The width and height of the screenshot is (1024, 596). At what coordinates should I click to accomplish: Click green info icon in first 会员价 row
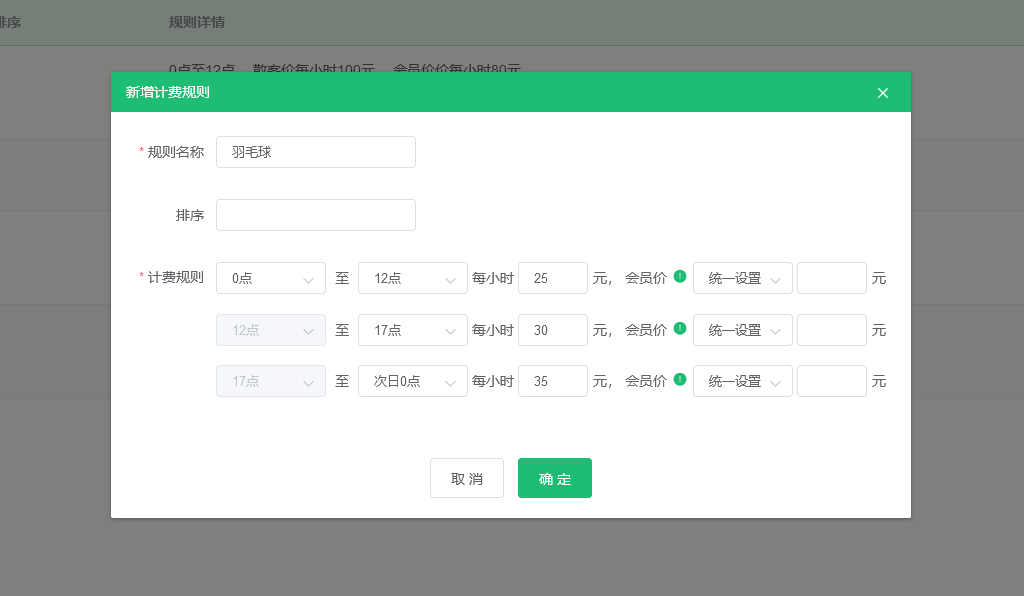click(x=680, y=277)
